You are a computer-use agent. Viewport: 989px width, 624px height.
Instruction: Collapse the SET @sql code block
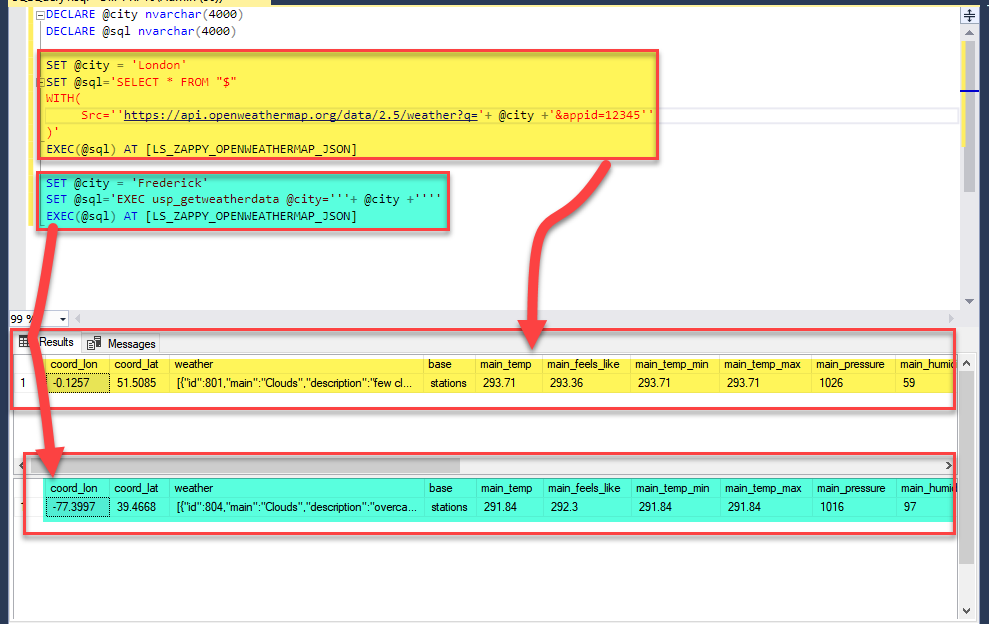pyautogui.click(x=41, y=82)
